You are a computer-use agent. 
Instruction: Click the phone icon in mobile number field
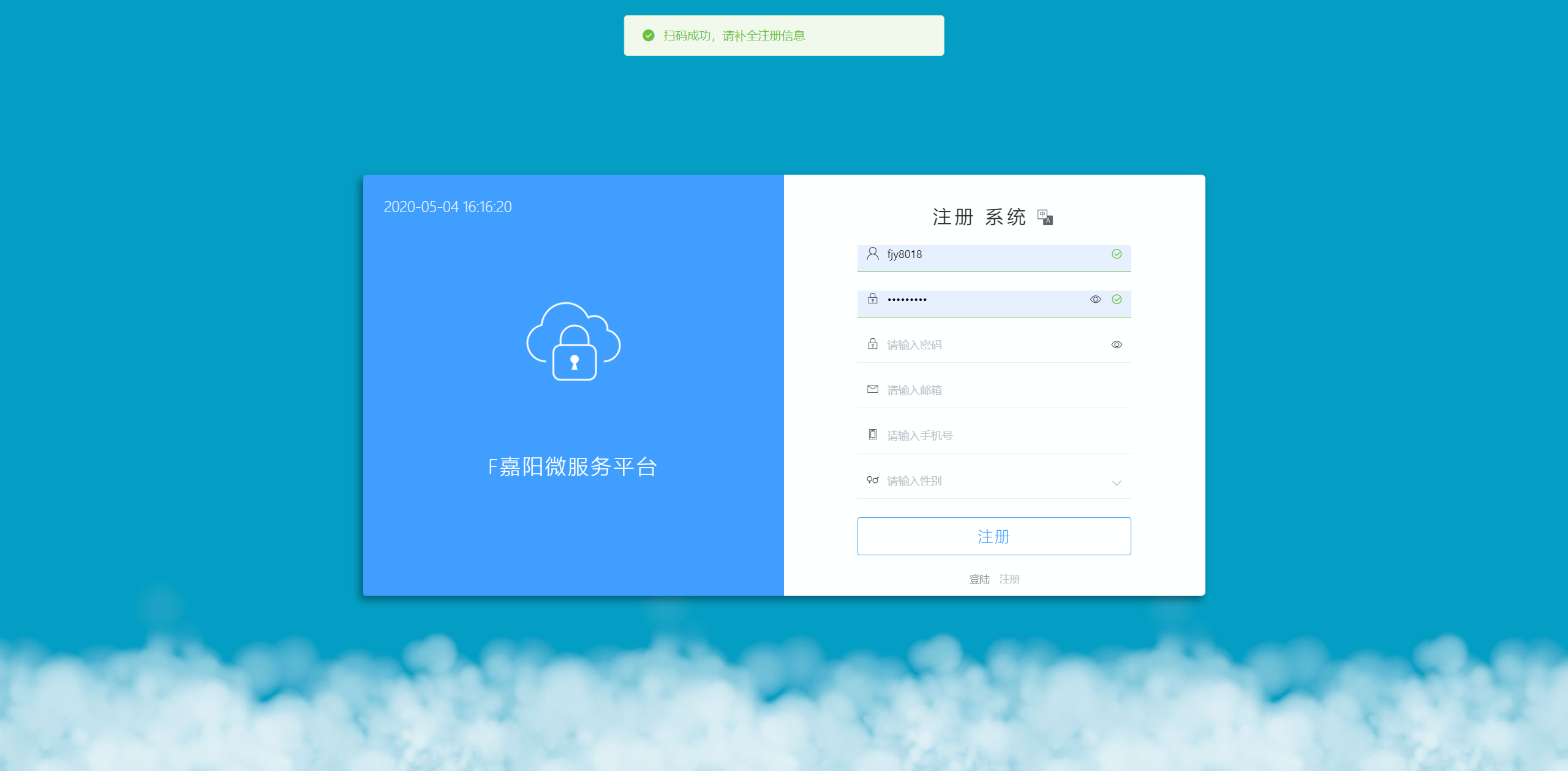(x=873, y=435)
